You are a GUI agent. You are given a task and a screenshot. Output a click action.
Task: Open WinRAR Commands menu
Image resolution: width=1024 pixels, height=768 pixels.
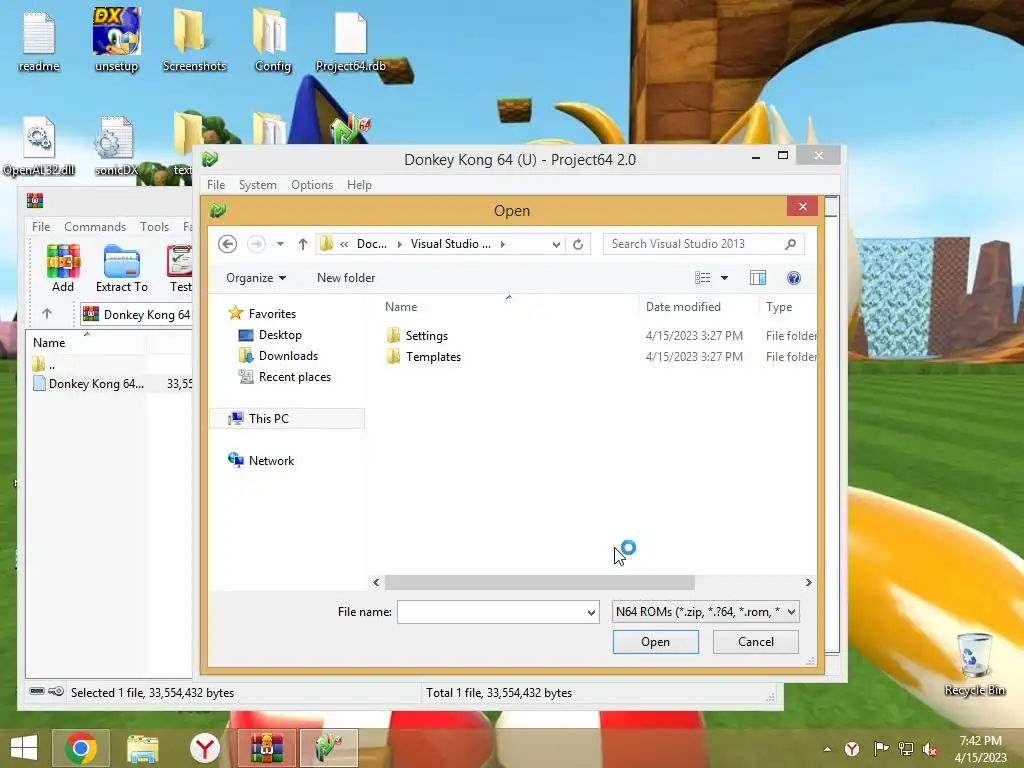(x=95, y=227)
